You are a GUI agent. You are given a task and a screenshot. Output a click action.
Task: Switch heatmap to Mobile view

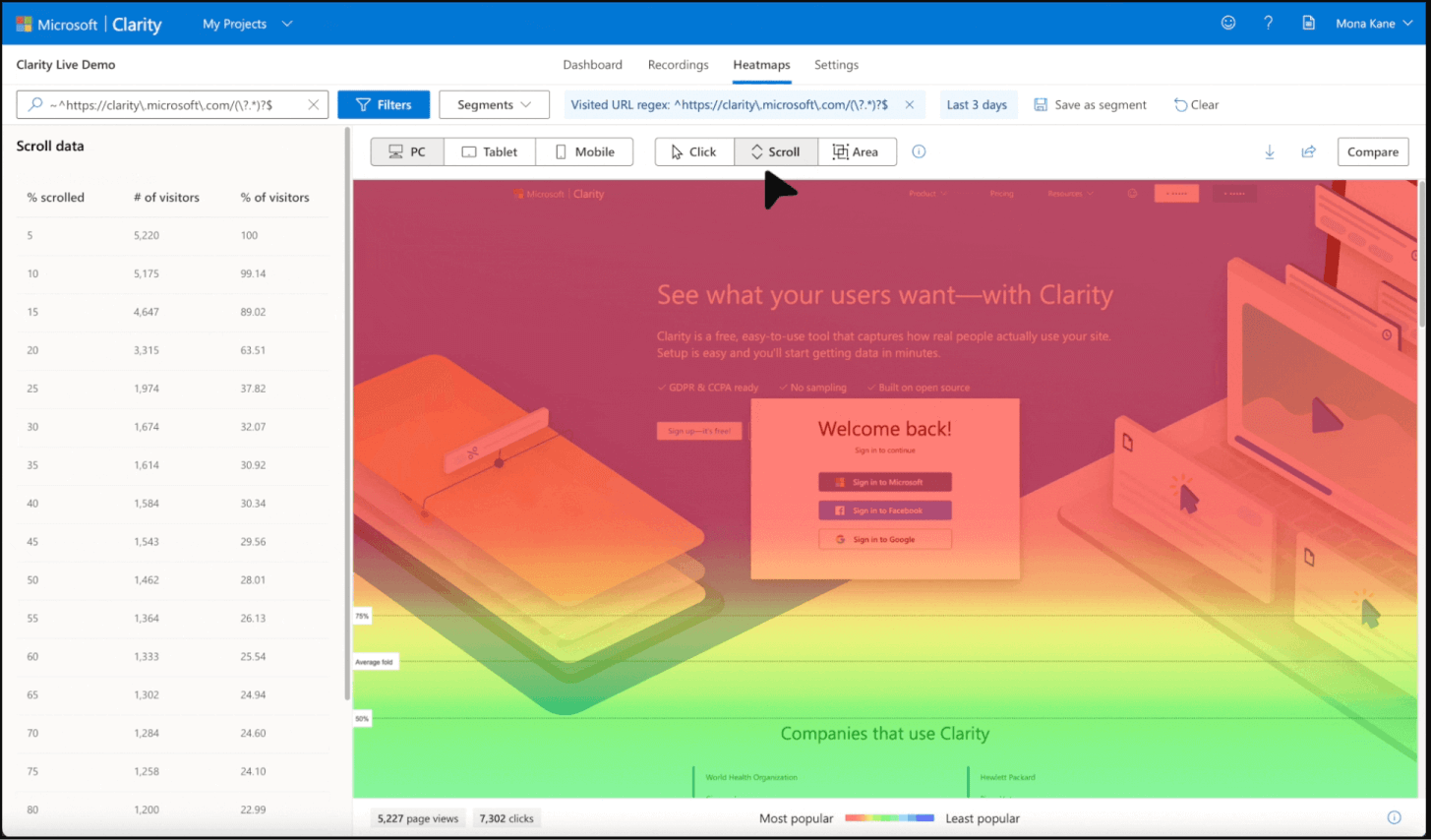[x=584, y=151]
